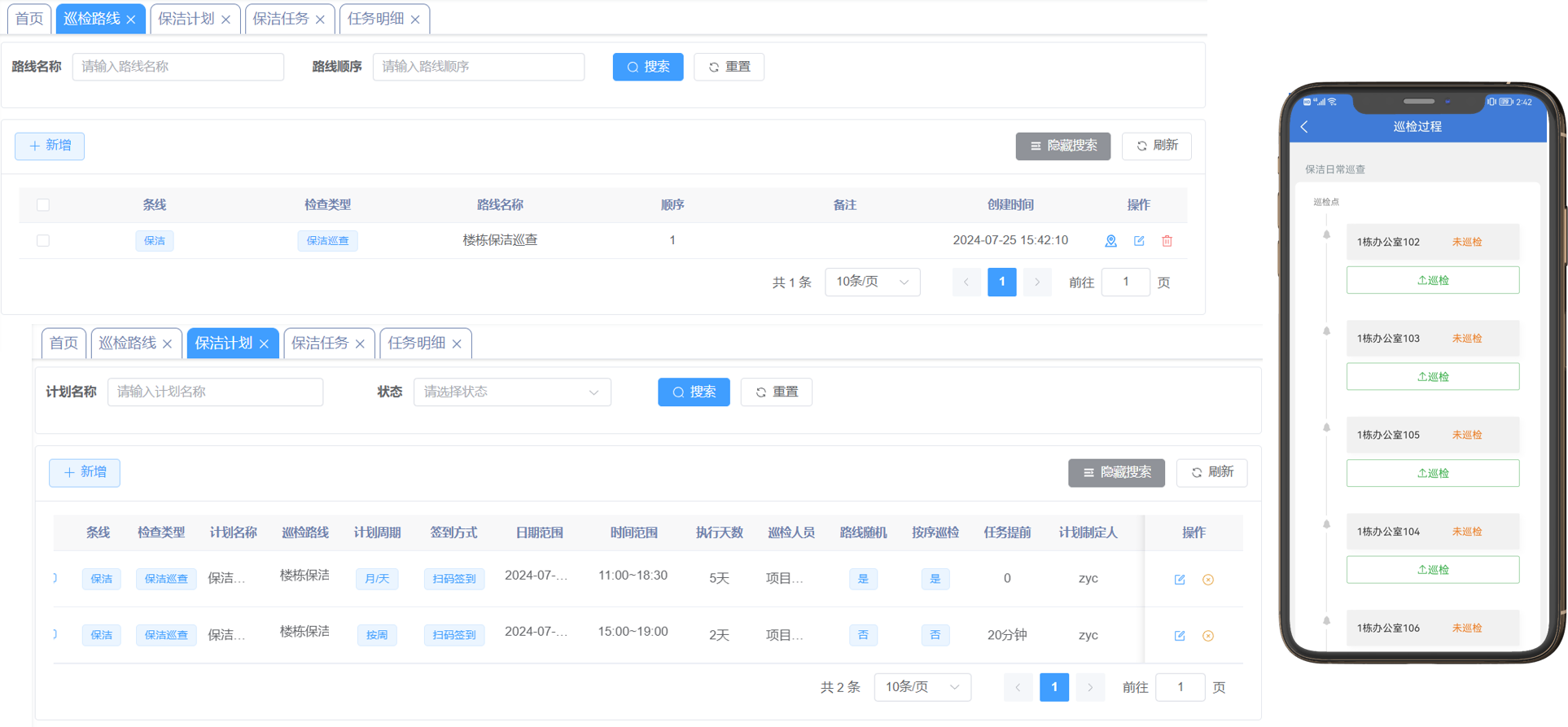The image size is (1568, 727).
Task: Switch to the 保洁任务 tab in top tab bar
Action: click(x=281, y=19)
